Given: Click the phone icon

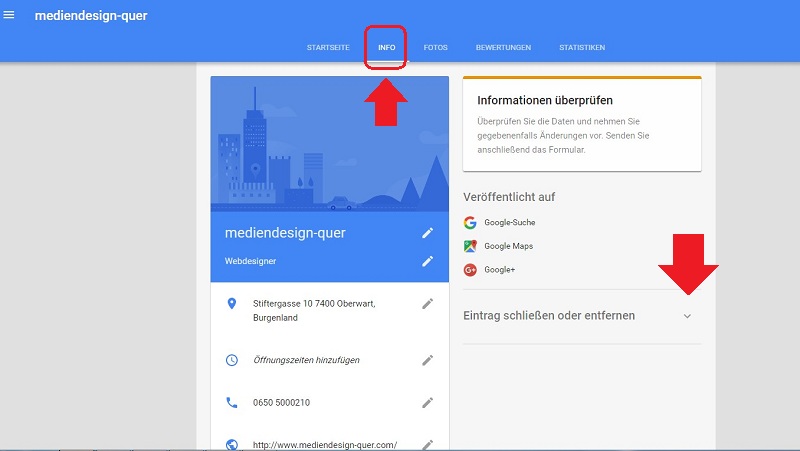Looking at the screenshot, I should pos(232,403).
